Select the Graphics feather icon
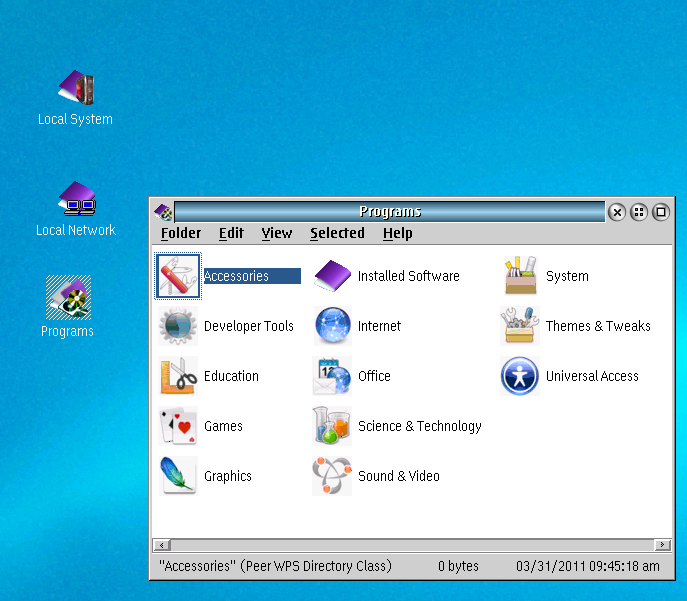This screenshot has width=687, height=601. 178,476
